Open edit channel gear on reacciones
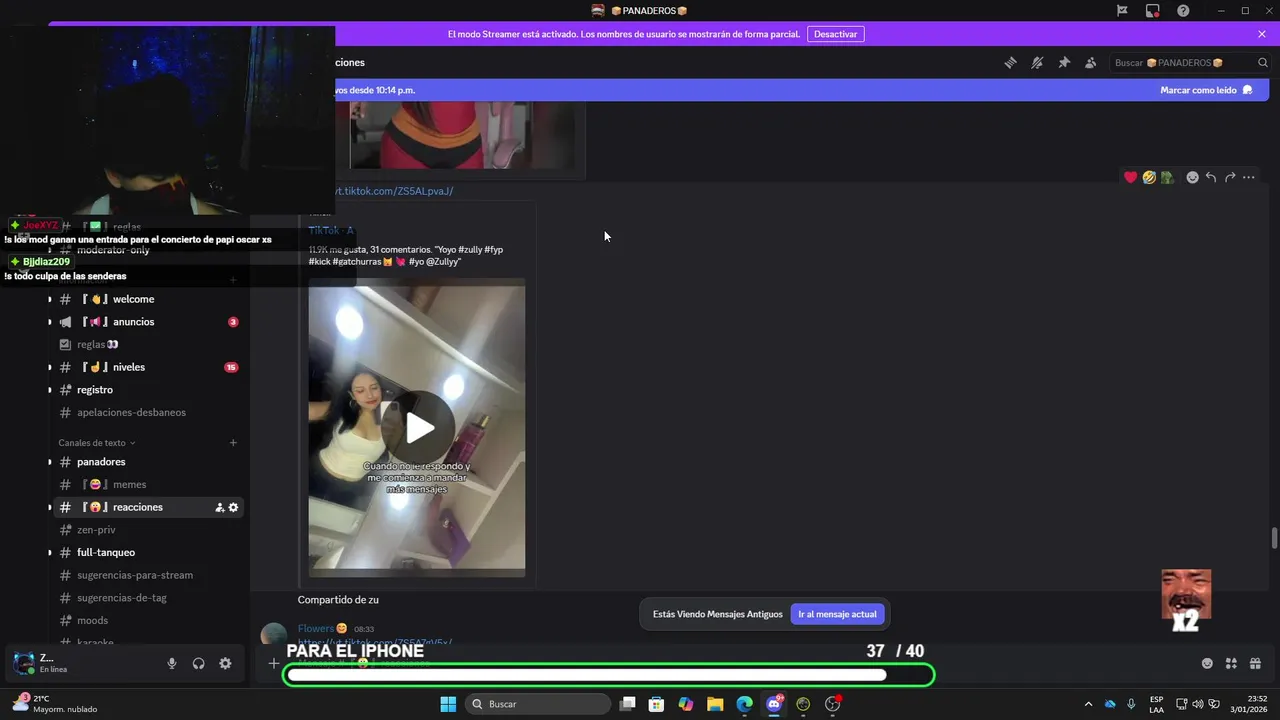Screen dimensions: 1280x720 [234, 508]
